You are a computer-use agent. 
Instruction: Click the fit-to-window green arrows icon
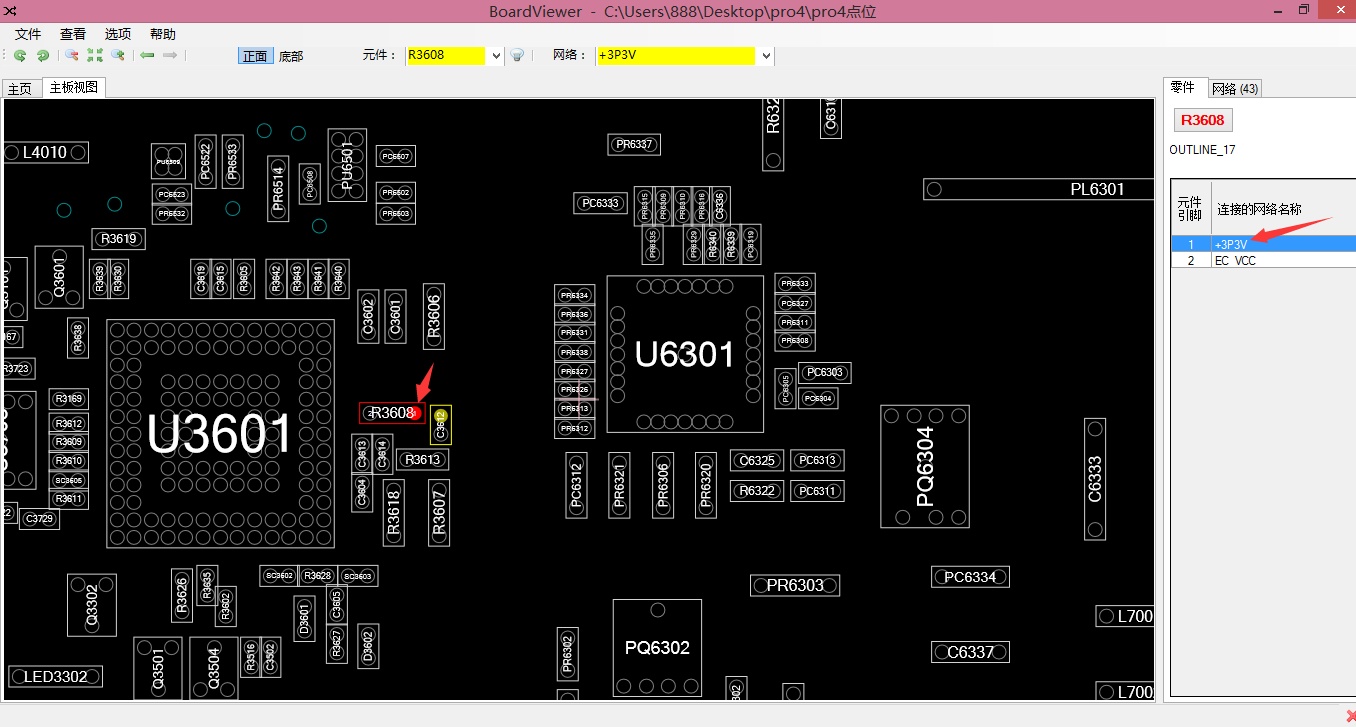click(95, 56)
